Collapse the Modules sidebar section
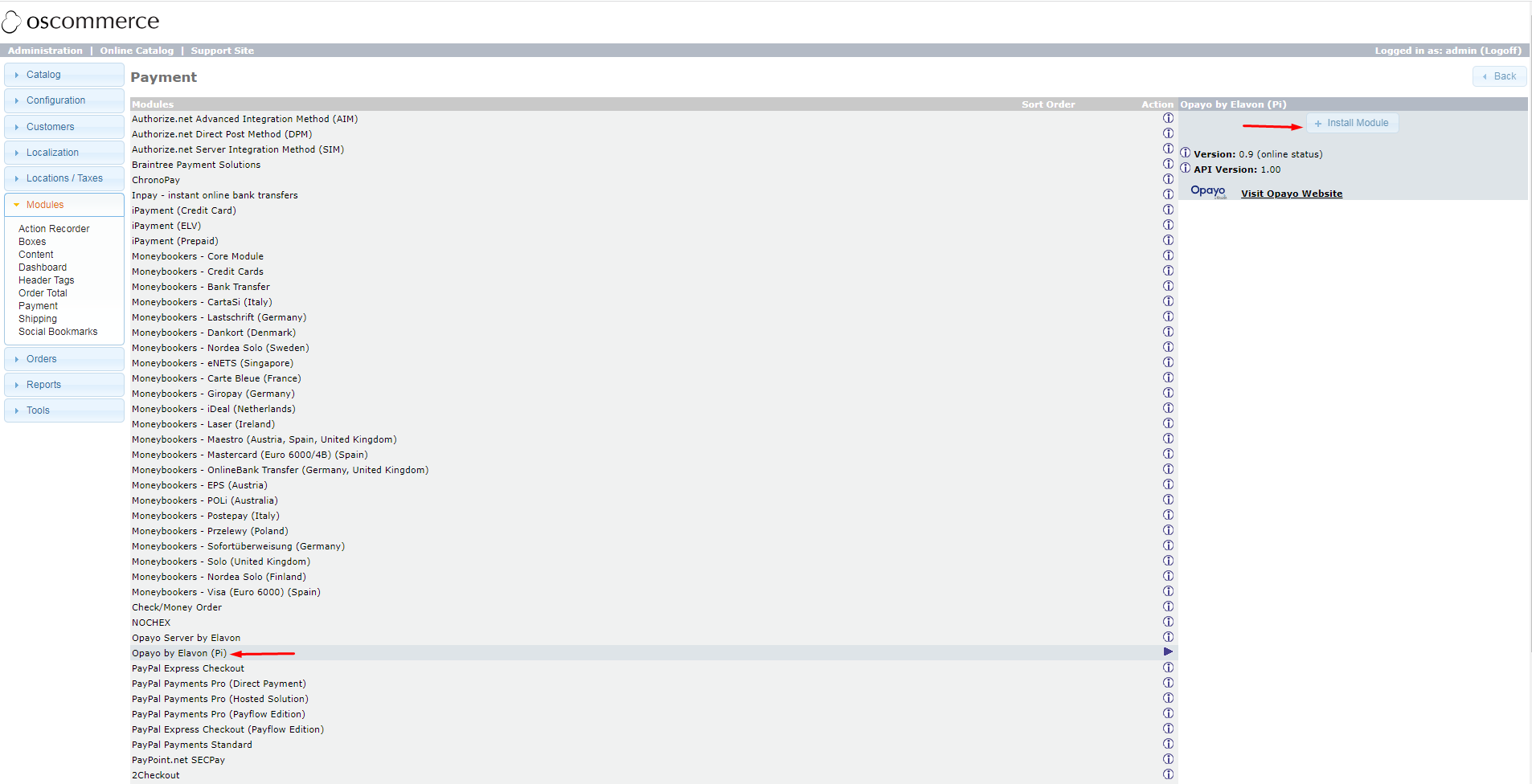 (x=64, y=205)
